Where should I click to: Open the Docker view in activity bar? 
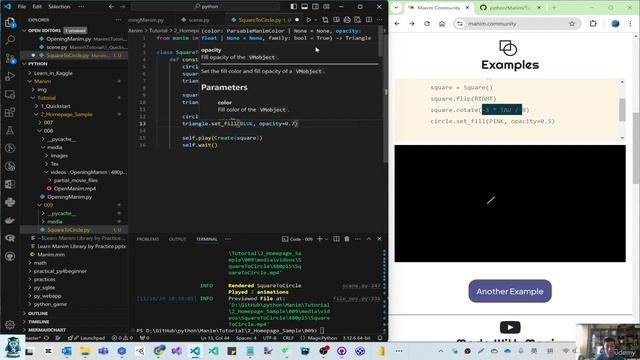click(10, 220)
